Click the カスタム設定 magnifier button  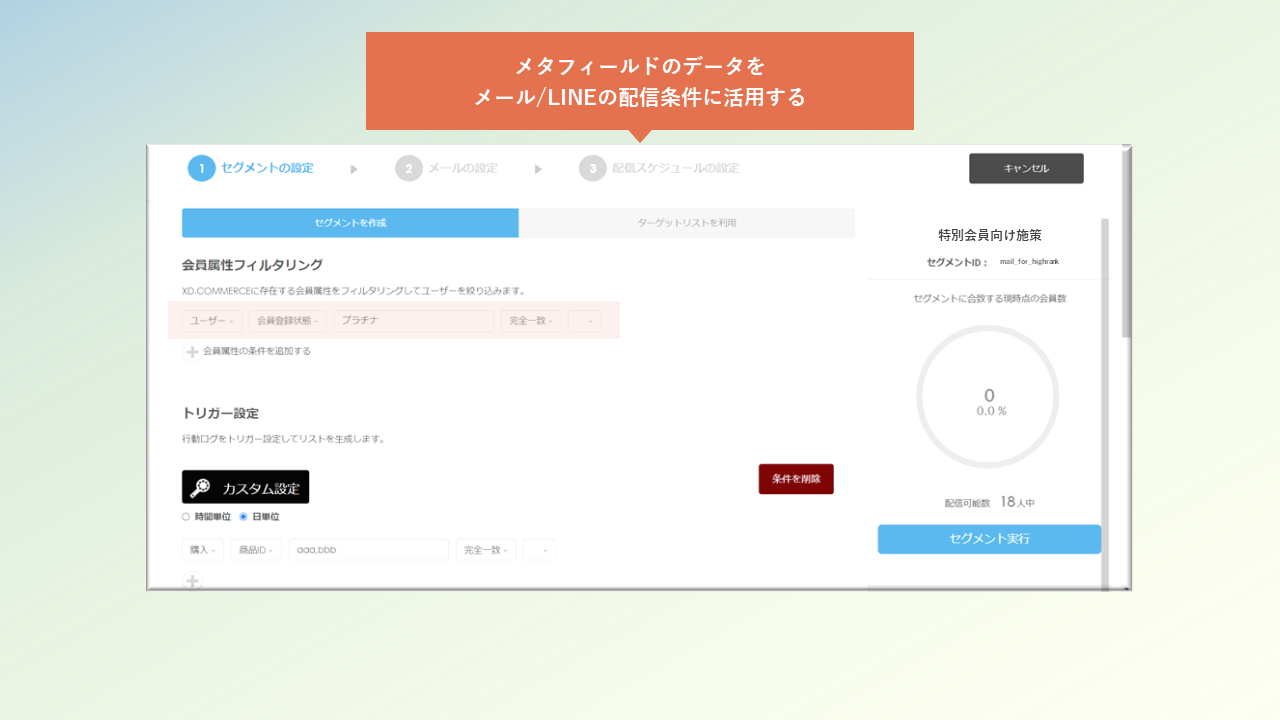[245, 487]
